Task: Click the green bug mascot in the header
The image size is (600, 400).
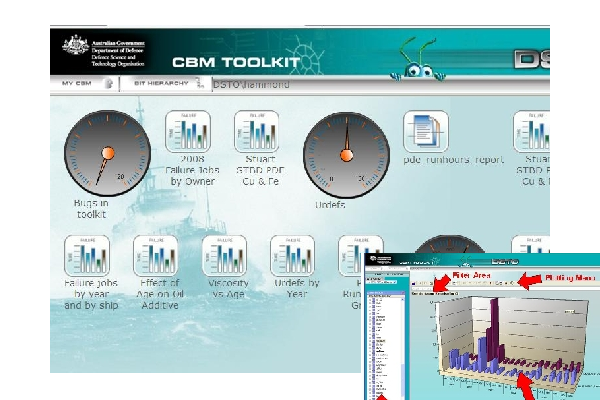Action: pos(416,60)
